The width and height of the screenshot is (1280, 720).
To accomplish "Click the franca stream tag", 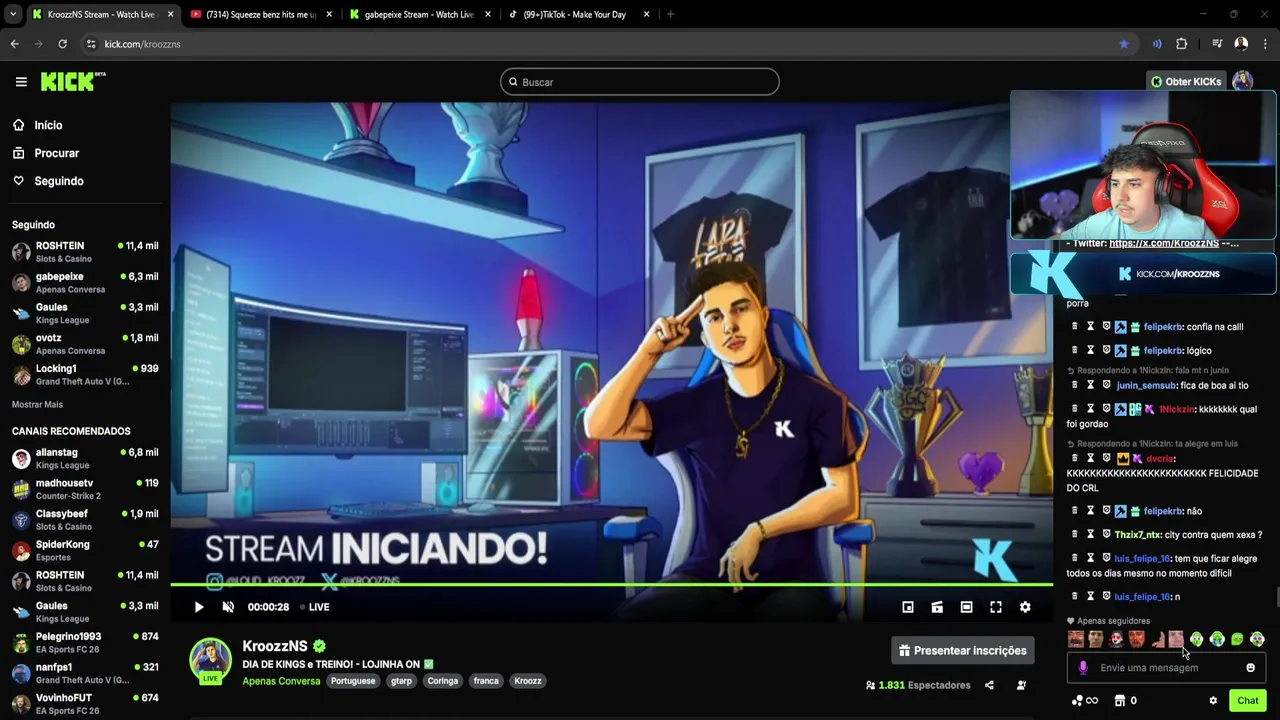I will click(x=486, y=681).
